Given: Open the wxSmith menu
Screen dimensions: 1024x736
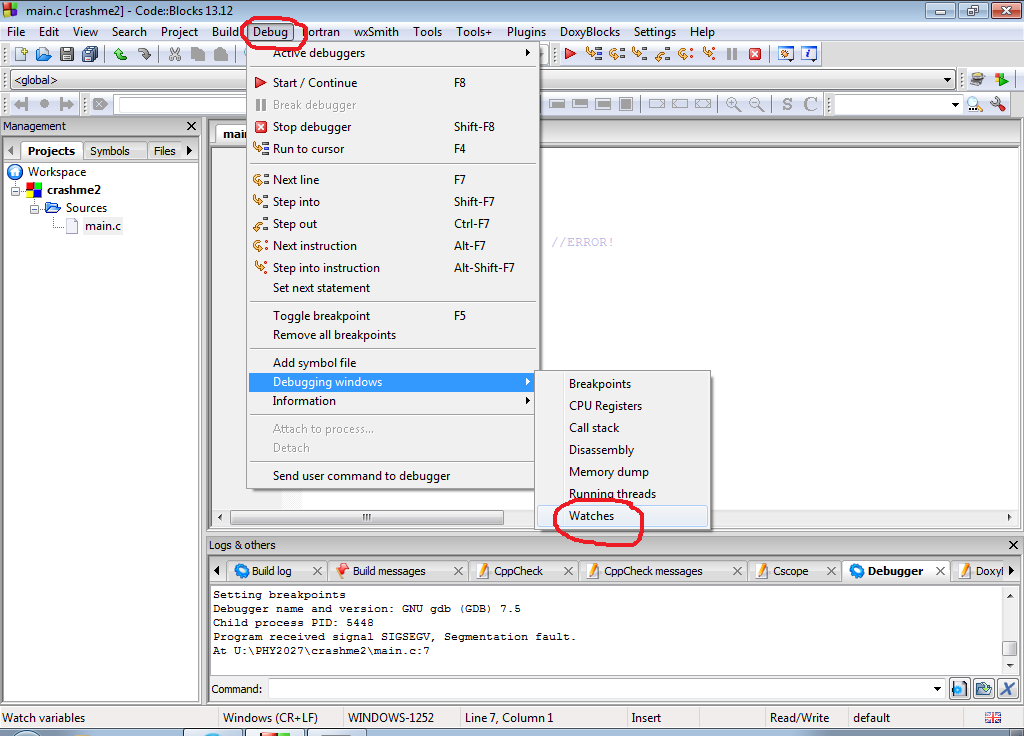Looking at the screenshot, I should tap(376, 32).
